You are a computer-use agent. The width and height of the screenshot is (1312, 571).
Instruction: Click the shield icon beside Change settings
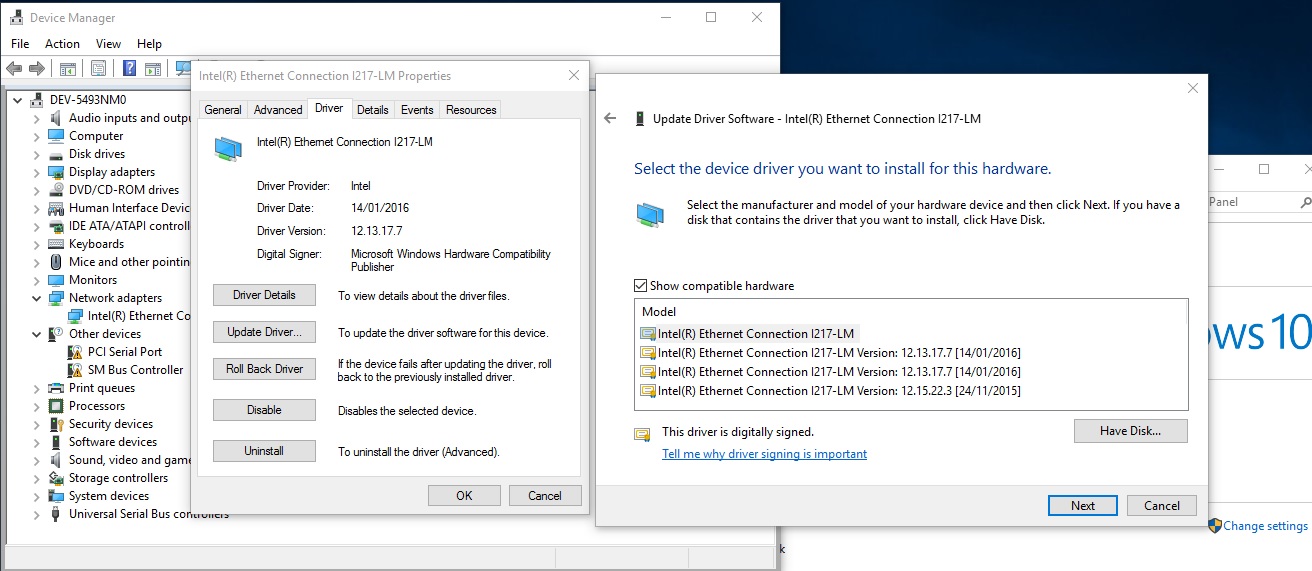click(1215, 525)
